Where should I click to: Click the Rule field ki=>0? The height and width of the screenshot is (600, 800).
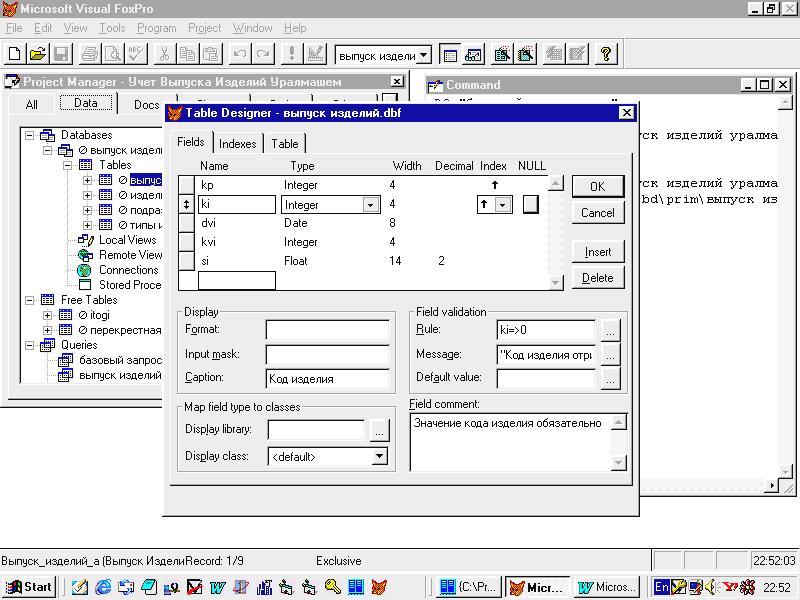click(545, 330)
